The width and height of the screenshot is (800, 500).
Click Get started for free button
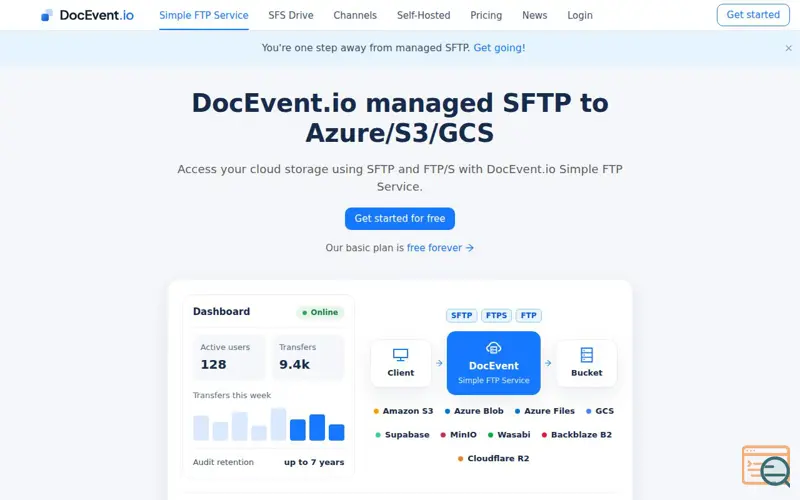pos(399,218)
